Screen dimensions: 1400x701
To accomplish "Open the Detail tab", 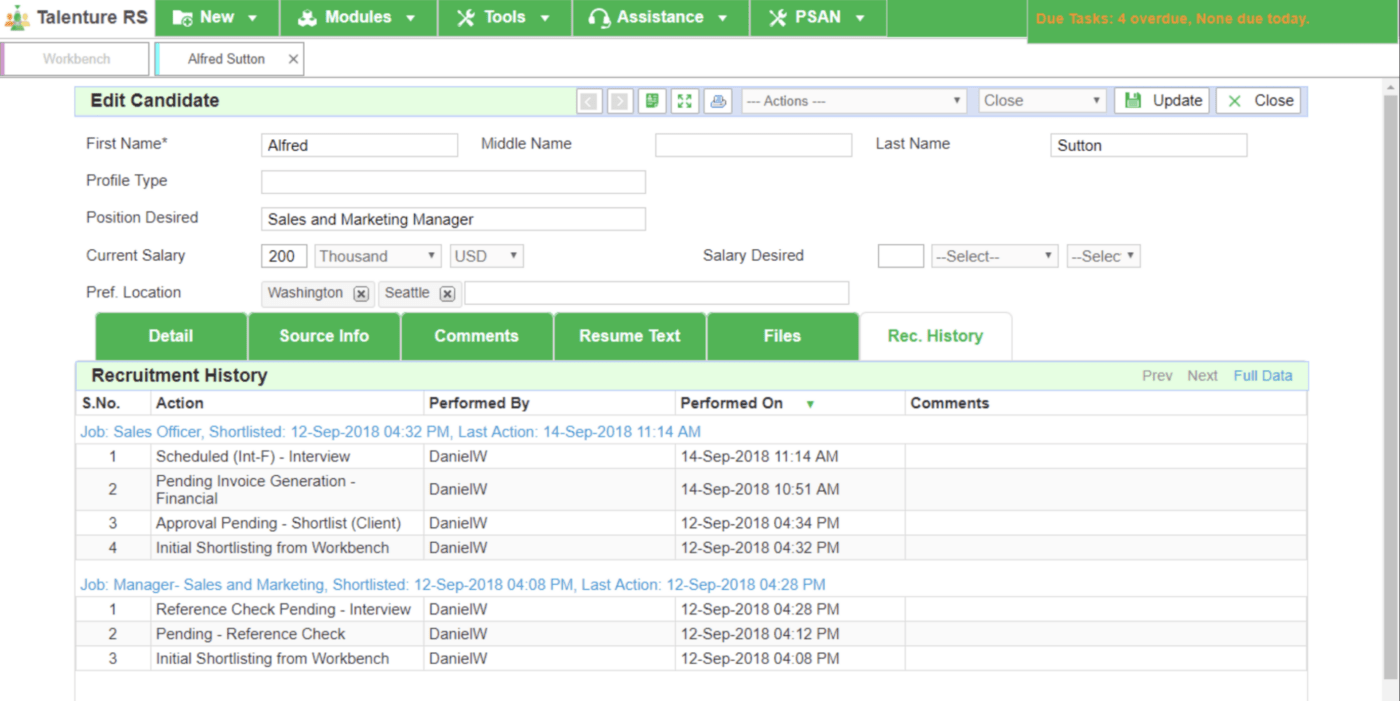I will pyautogui.click(x=171, y=336).
